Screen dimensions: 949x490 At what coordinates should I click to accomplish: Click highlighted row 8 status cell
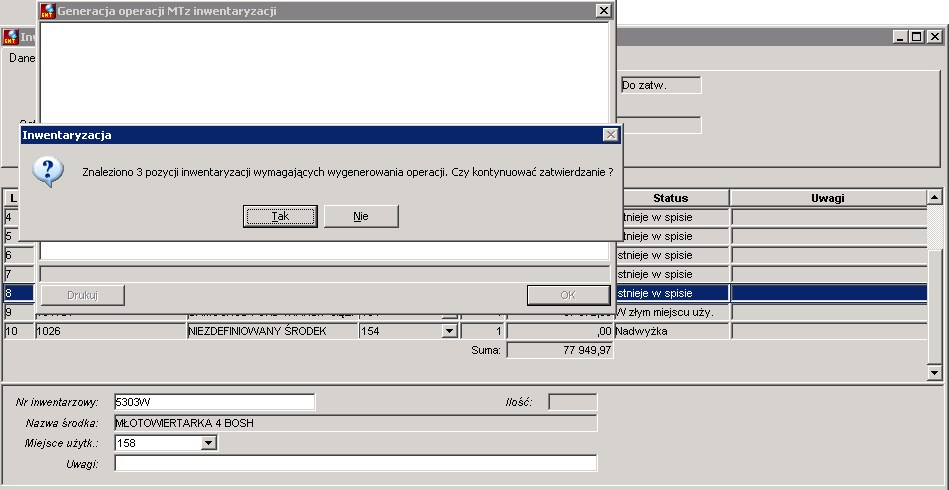coord(671,293)
